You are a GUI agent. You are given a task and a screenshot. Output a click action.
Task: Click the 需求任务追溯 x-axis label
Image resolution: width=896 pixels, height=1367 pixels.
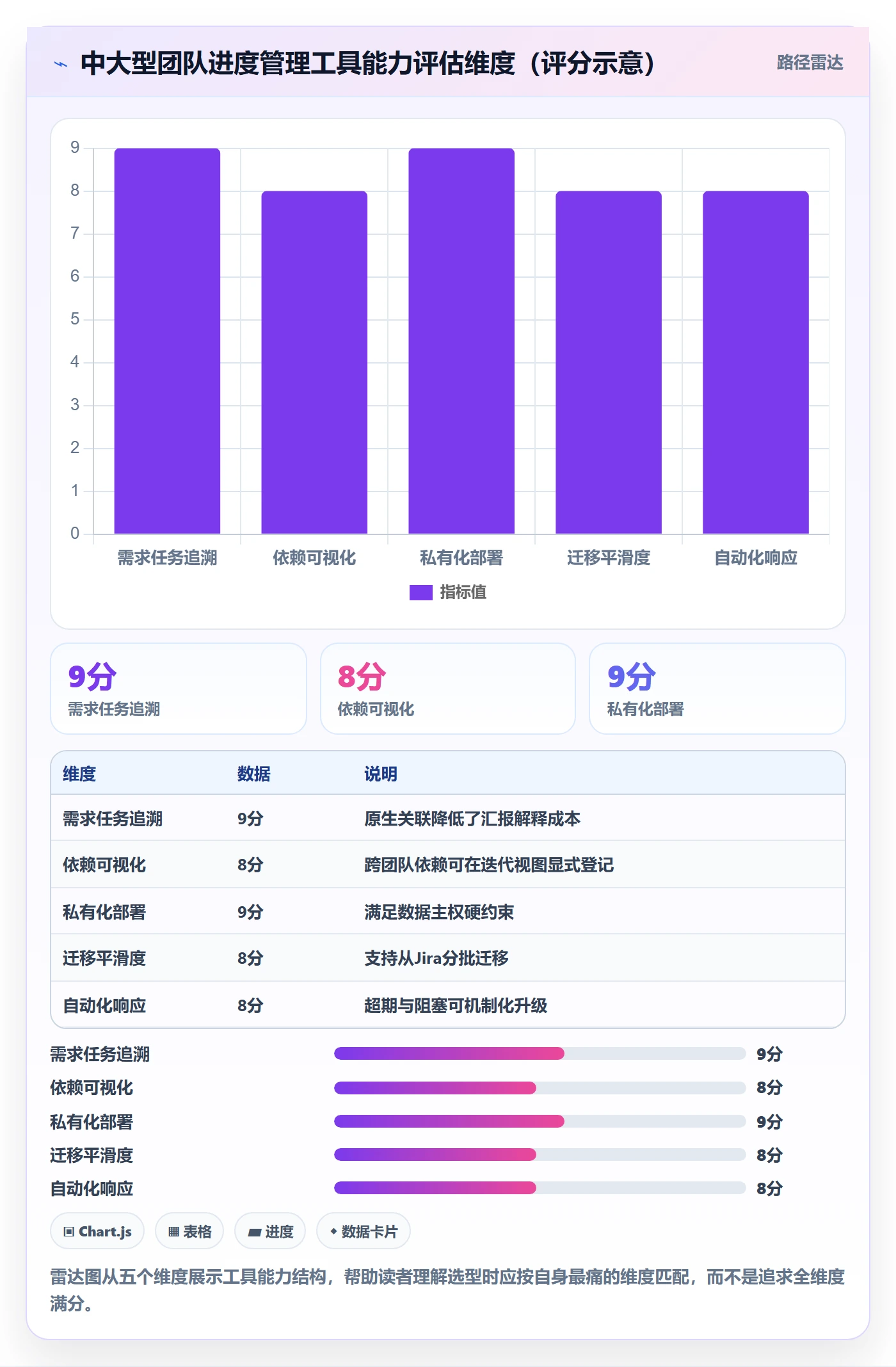(167, 558)
